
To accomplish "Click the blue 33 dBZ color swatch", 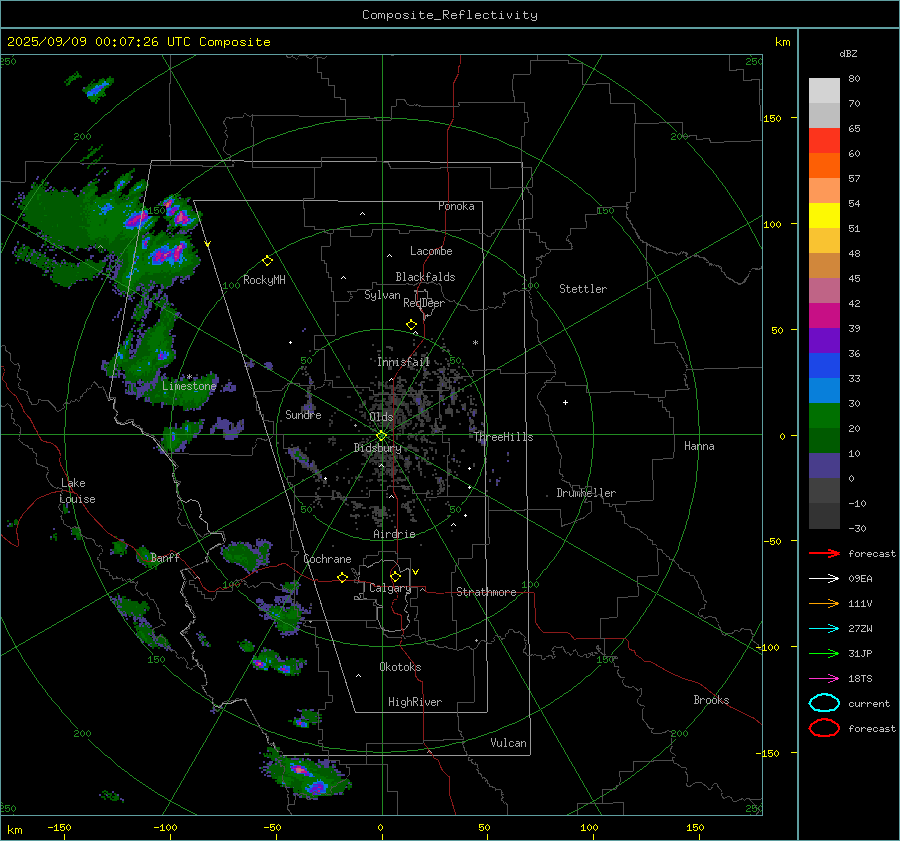I will (824, 366).
